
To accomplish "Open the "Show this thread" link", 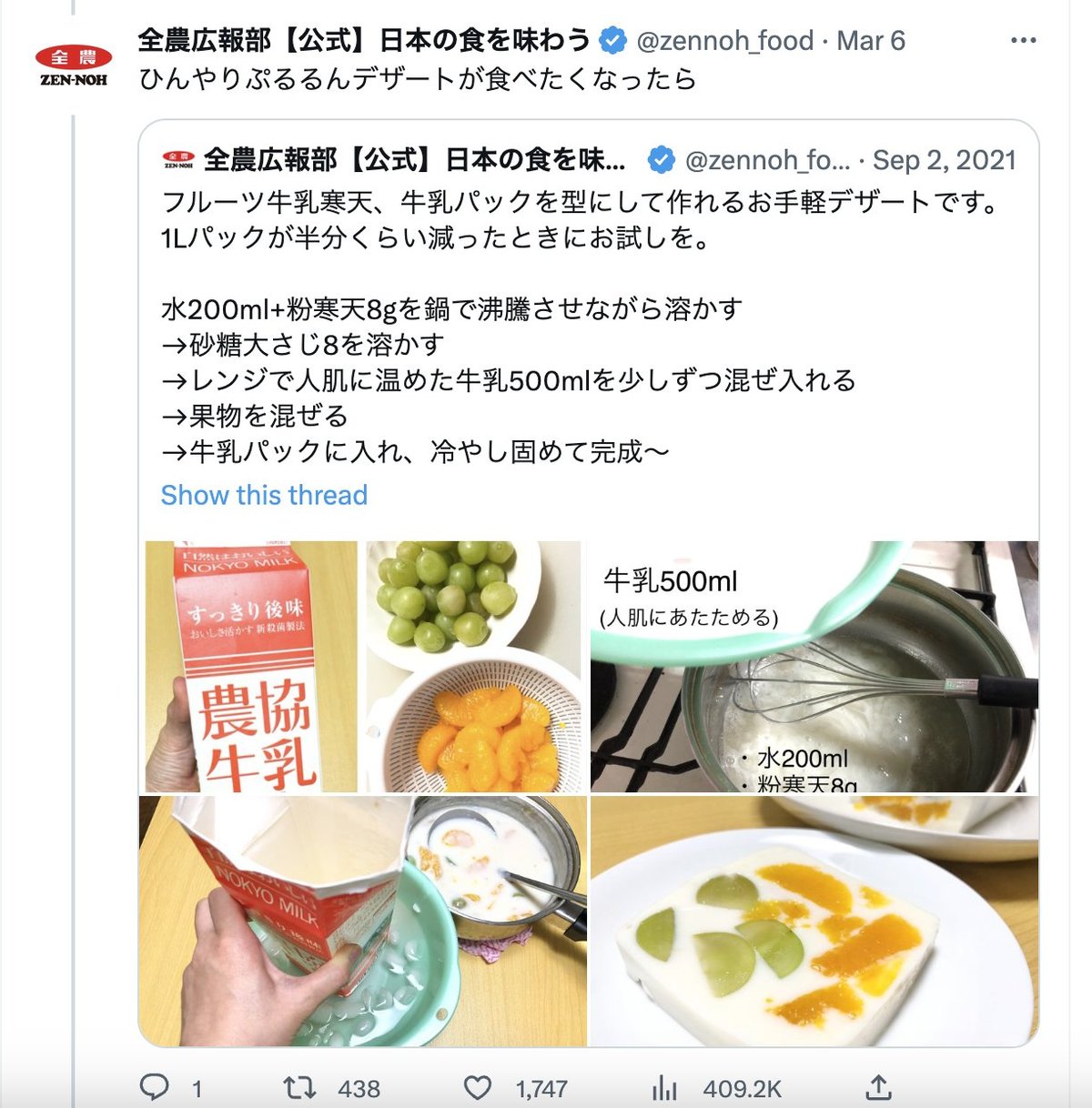I will (x=264, y=495).
